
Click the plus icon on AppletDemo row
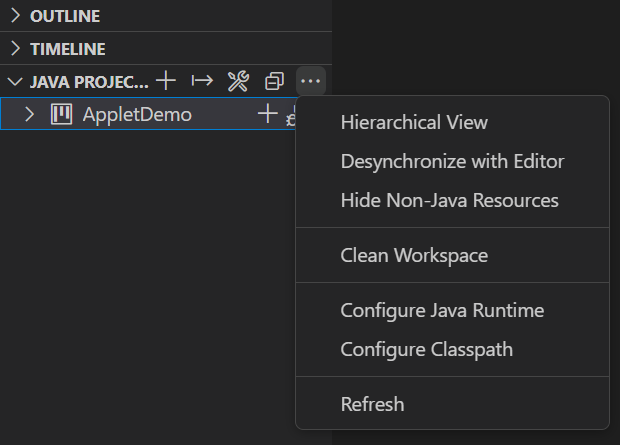point(267,114)
